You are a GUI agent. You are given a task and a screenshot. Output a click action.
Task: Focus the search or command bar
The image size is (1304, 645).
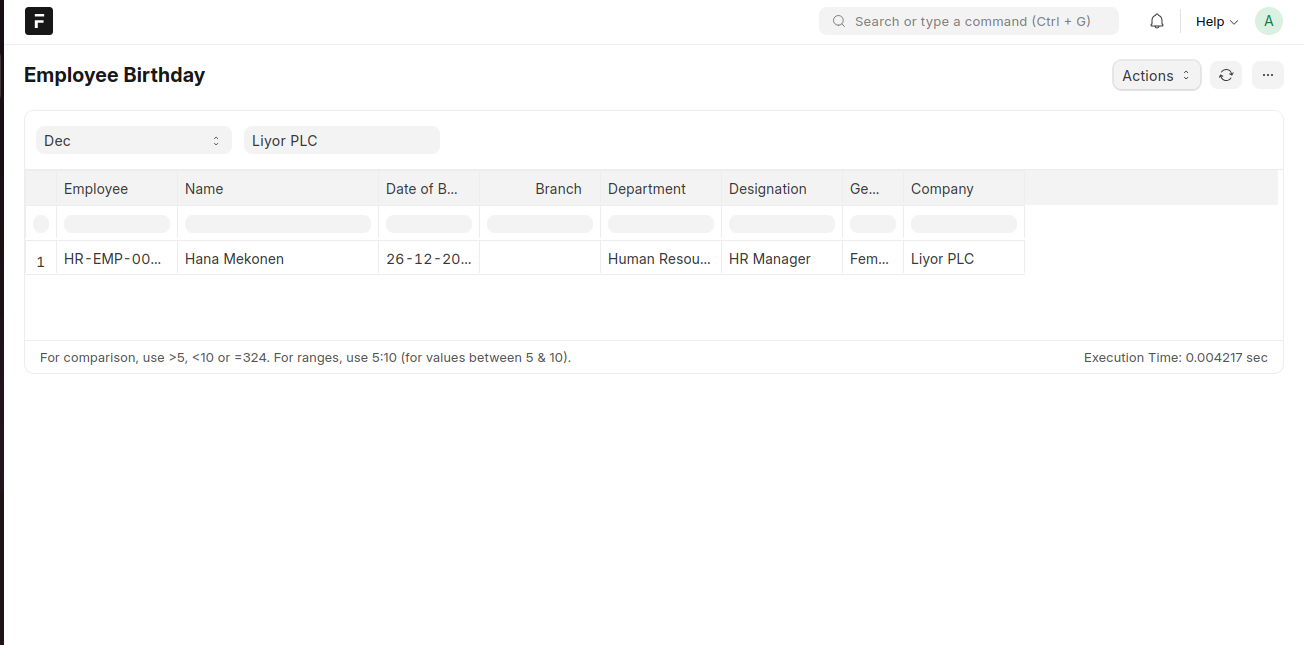coord(972,21)
